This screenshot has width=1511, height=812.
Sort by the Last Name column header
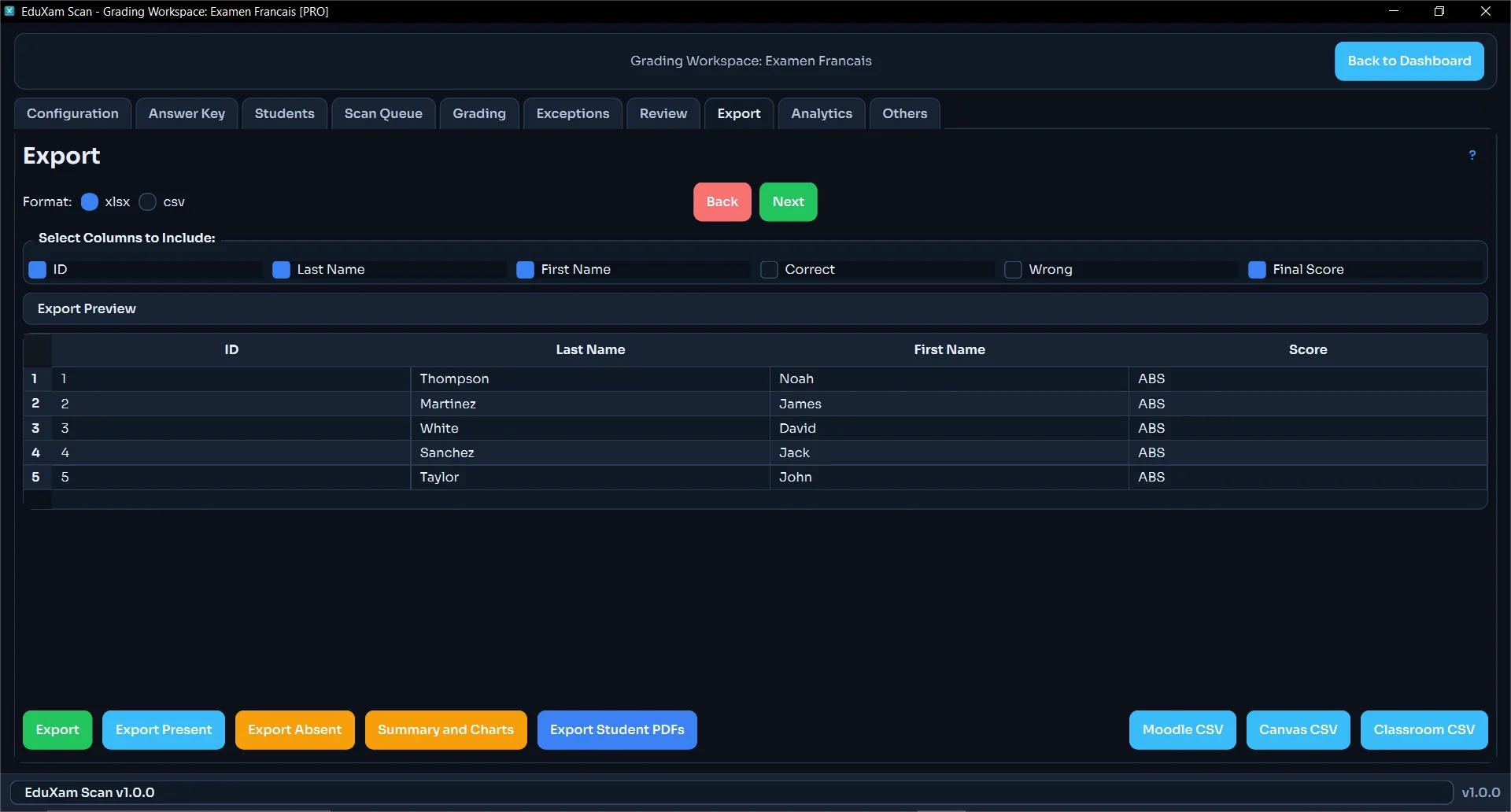pyautogui.click(x=590, y=350)
